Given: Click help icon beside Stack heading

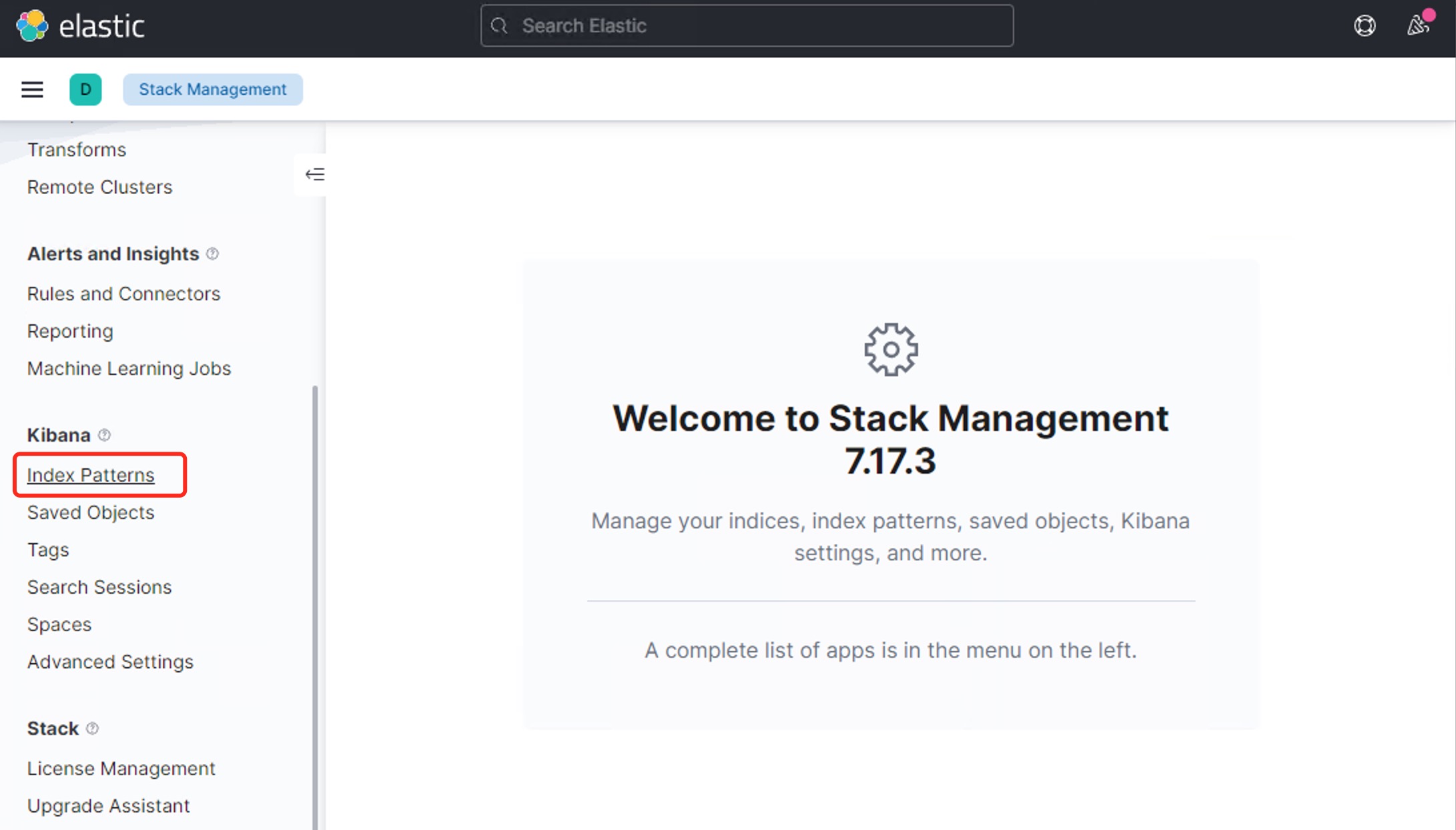Looking at the screenshot, I should (93, 729).
